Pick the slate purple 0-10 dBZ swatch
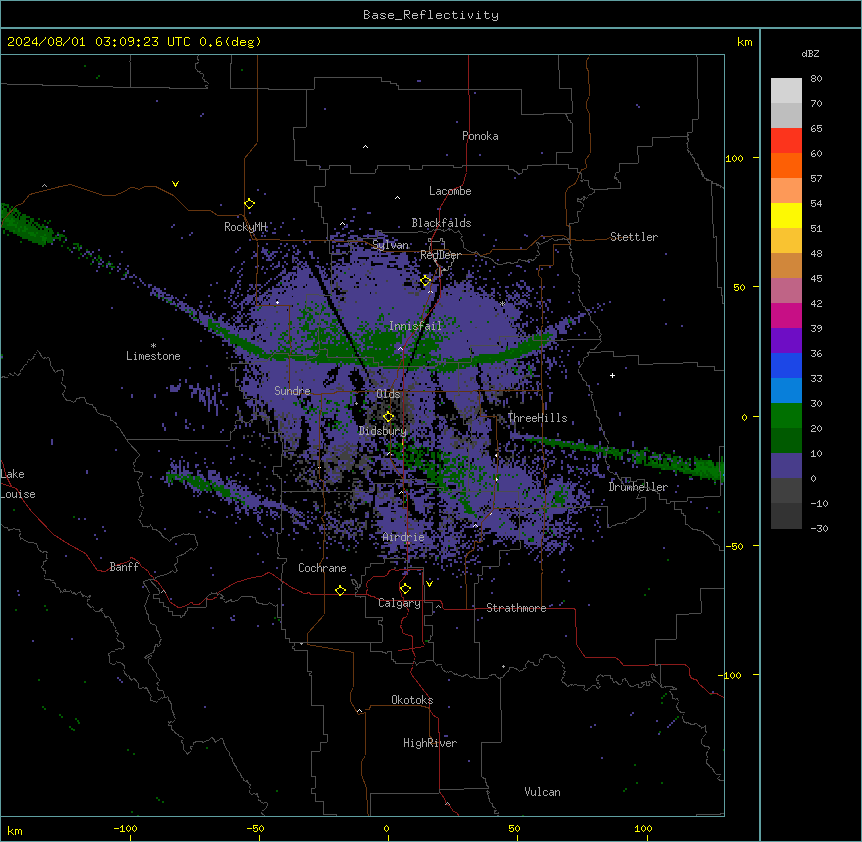Screen dimensions: 862x842 coord(786,466)
